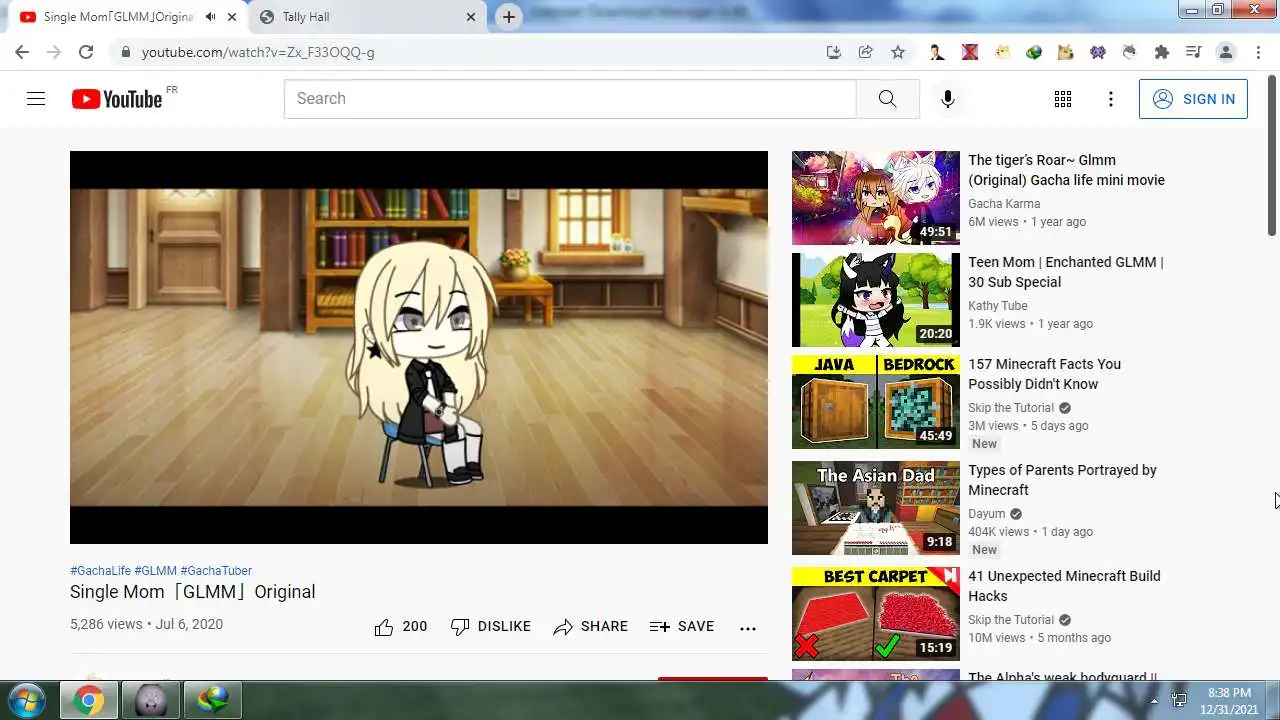Viewport: 1280px width, 720px height.
Task: Open 'Types of Parents Portrayed by Minecraft' title
Action: pyautogui.click(x=1062, y=480)
